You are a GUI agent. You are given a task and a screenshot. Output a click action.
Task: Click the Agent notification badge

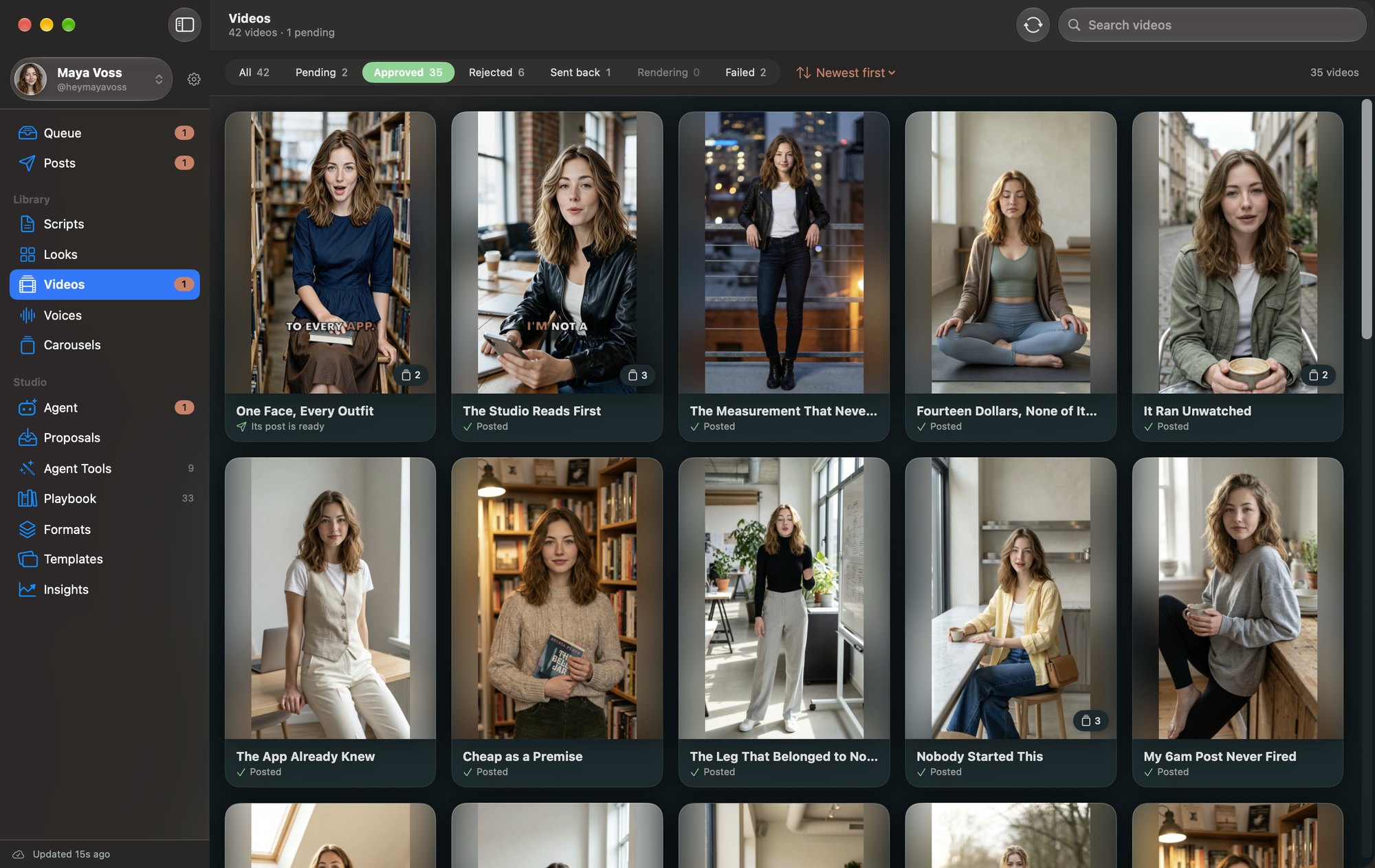pyautogui.click(x=184, y=408)
